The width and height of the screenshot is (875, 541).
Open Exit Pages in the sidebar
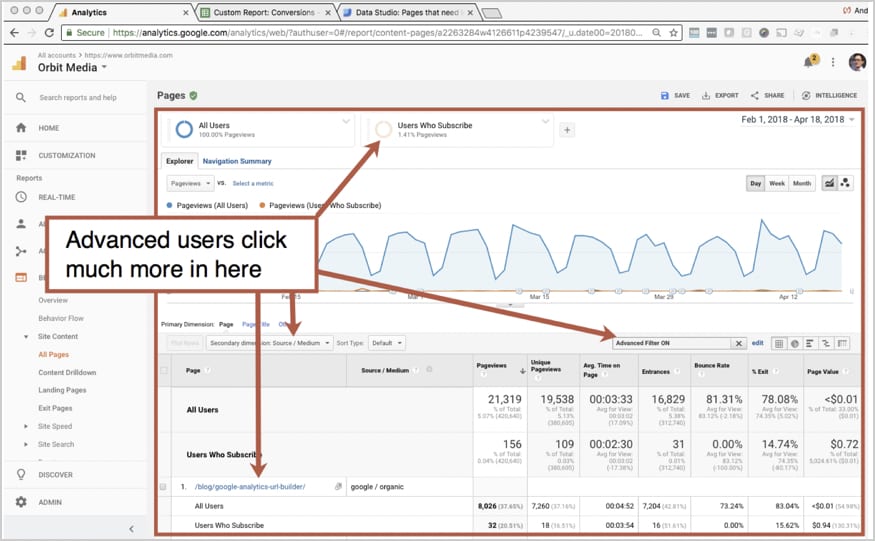click(x=55, y=408)
